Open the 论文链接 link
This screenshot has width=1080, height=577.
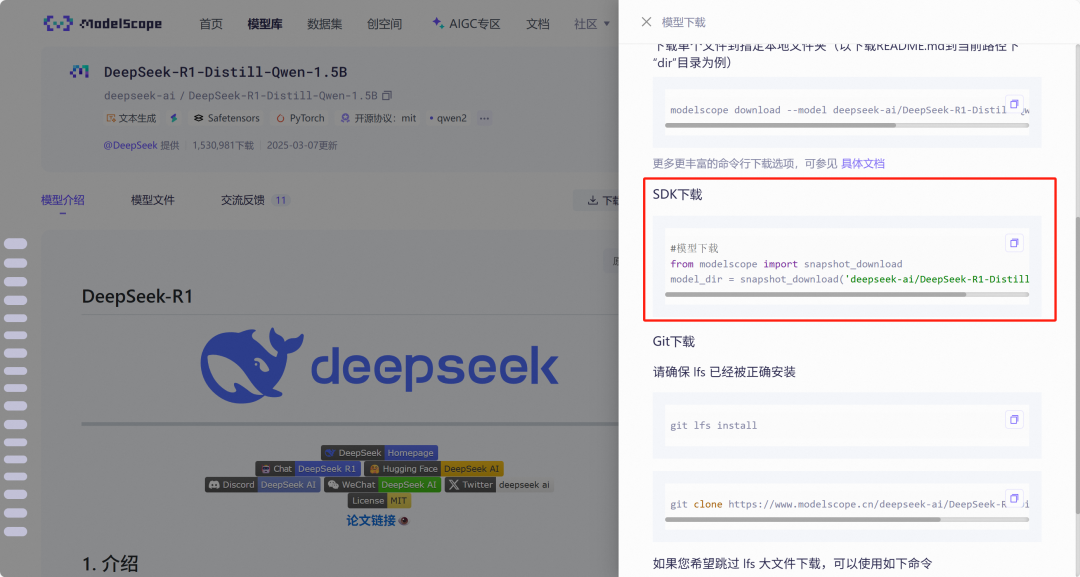tap(371, 521)
